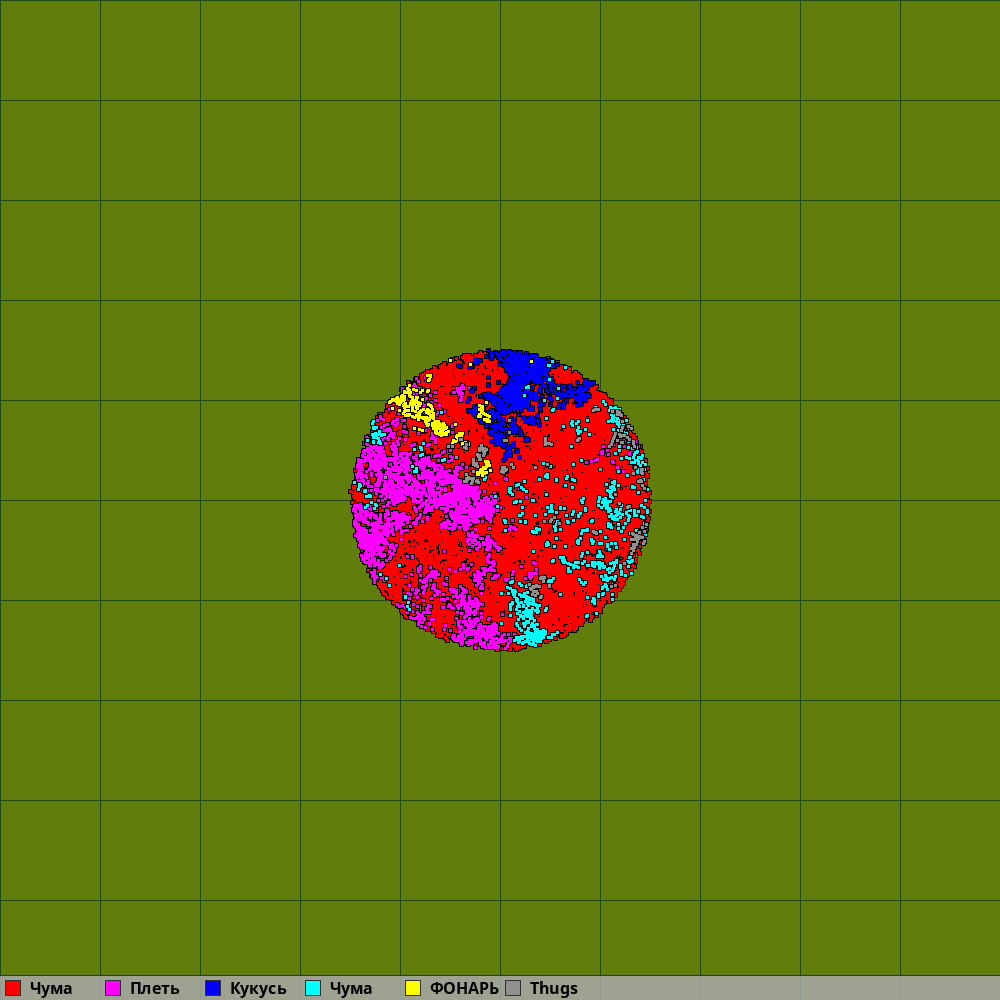Click the gray Thugs legend swatch
1000x1000 pixels.
(513, 988)
